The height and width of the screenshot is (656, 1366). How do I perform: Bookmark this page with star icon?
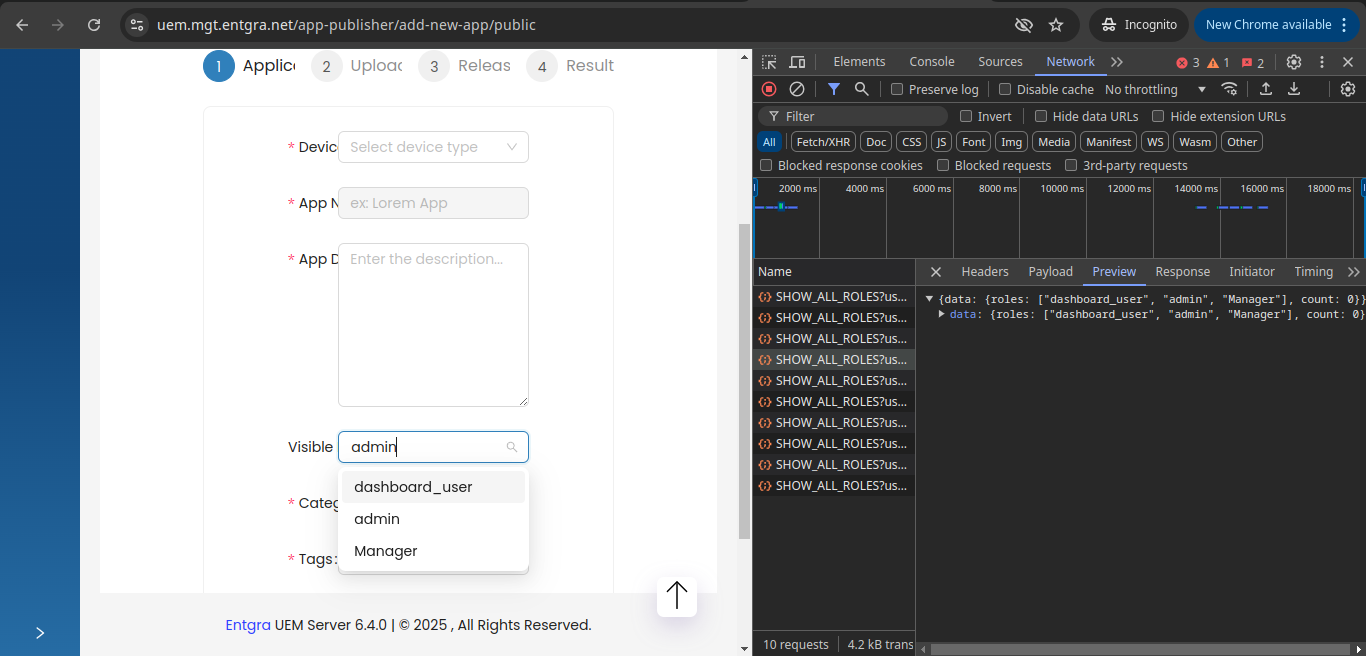1056,25
